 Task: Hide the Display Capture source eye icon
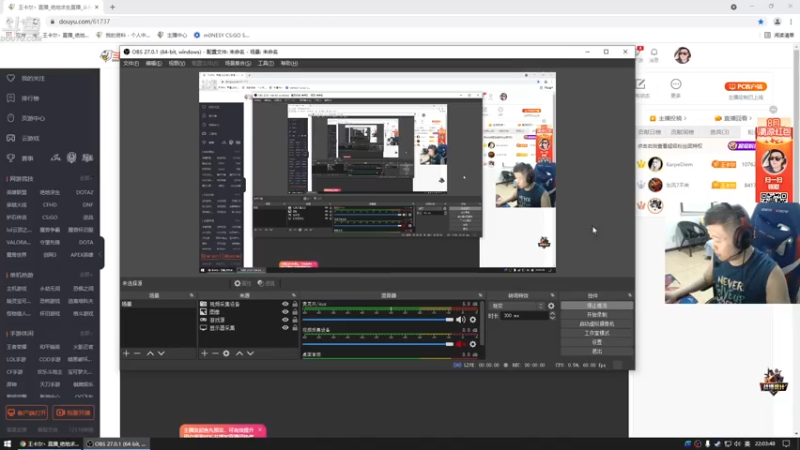click(x=285, y=328)
